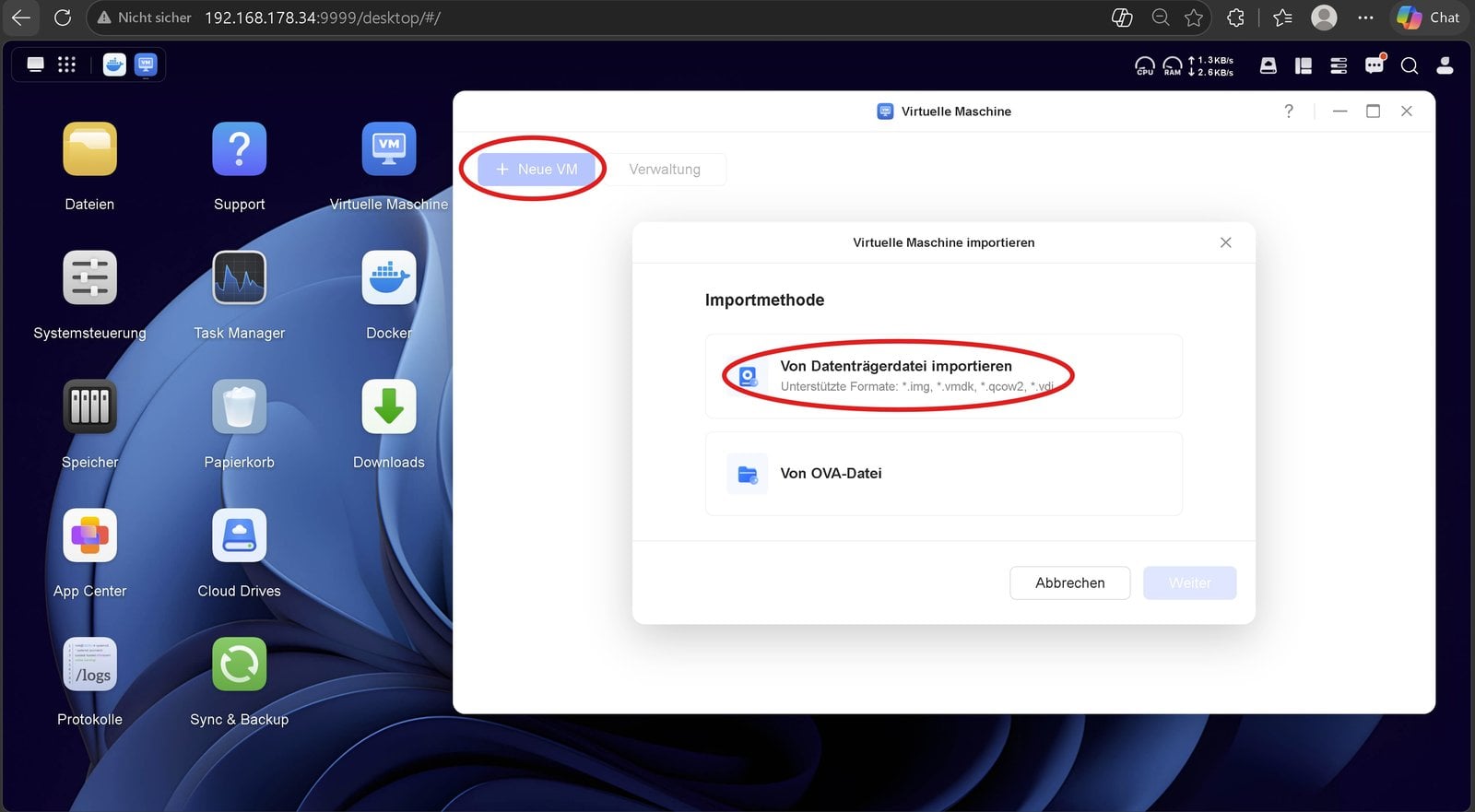View the Nicht sicher security warning
Viewport: 1475px width, 812px height.
point(145,18)
